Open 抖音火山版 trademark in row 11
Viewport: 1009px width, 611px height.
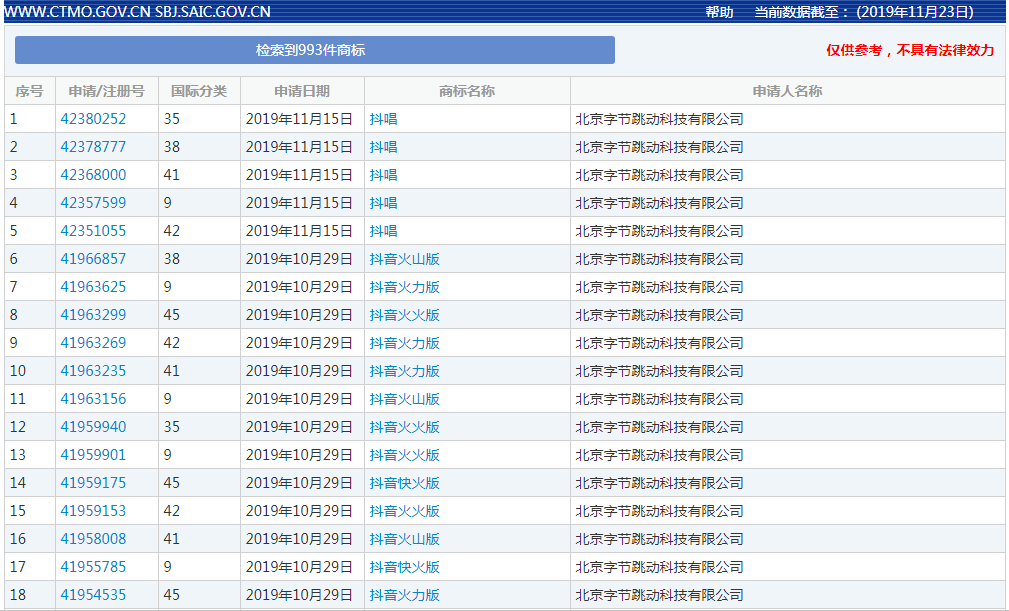point(405,399)
